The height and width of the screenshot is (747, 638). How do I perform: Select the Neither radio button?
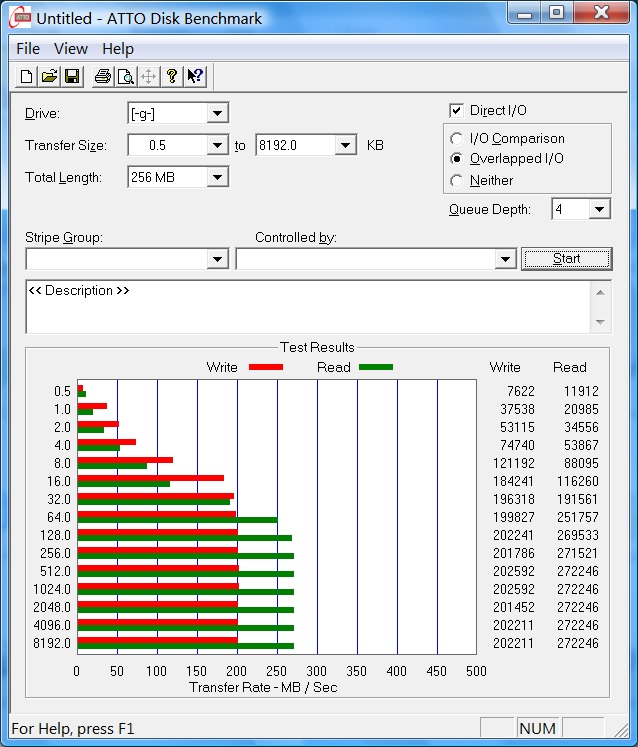click(456, 181)
